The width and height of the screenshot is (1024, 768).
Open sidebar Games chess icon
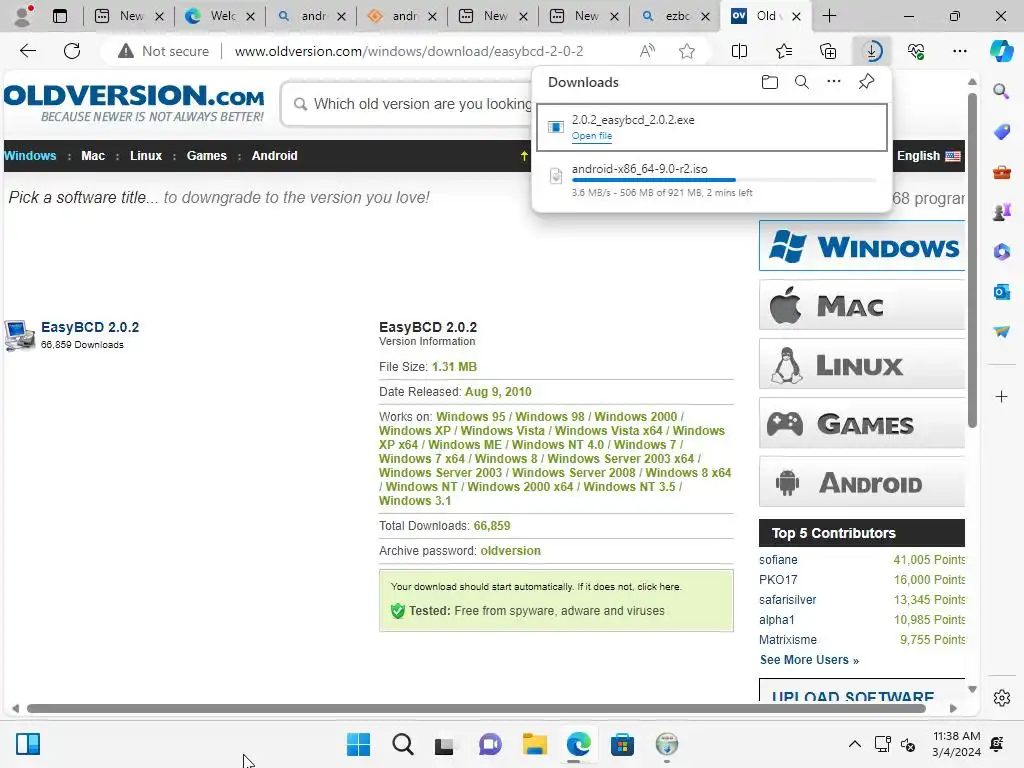1001,212
